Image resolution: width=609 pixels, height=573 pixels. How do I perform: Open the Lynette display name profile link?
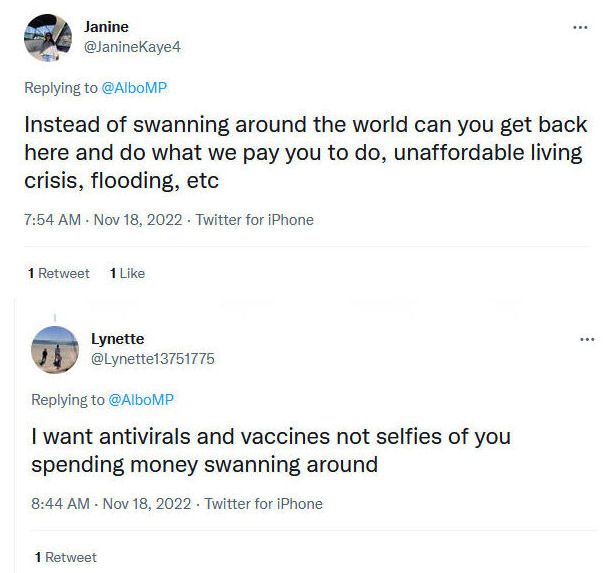tap(117, 339)
